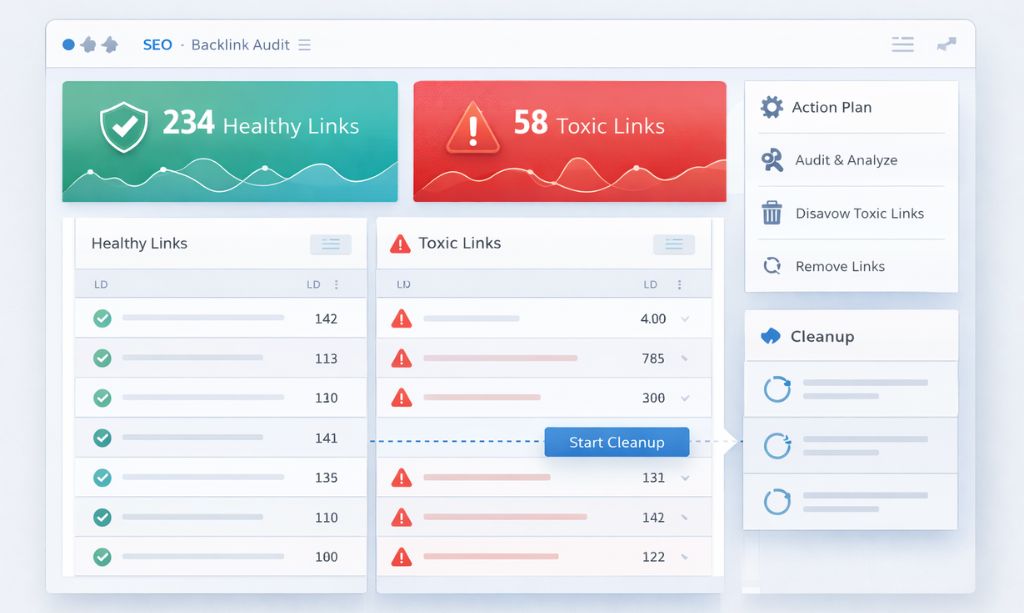Select the Audit & Analyze magnifier icon
Viewport: 1024px width, 613px height.
coord(771,160)
